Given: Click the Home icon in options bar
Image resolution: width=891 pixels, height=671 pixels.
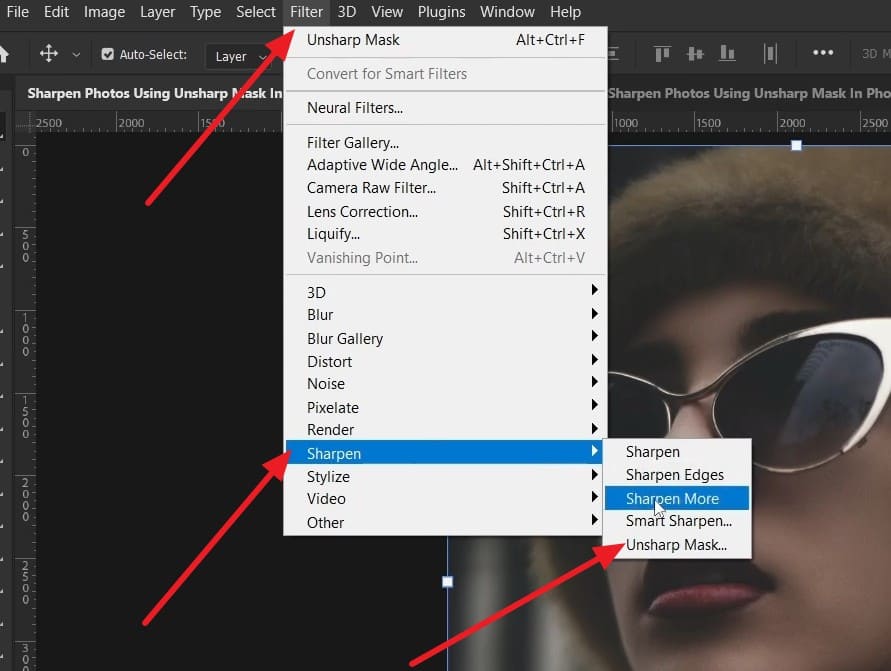Looking at the screenshot, I should [x=4, y=55].
